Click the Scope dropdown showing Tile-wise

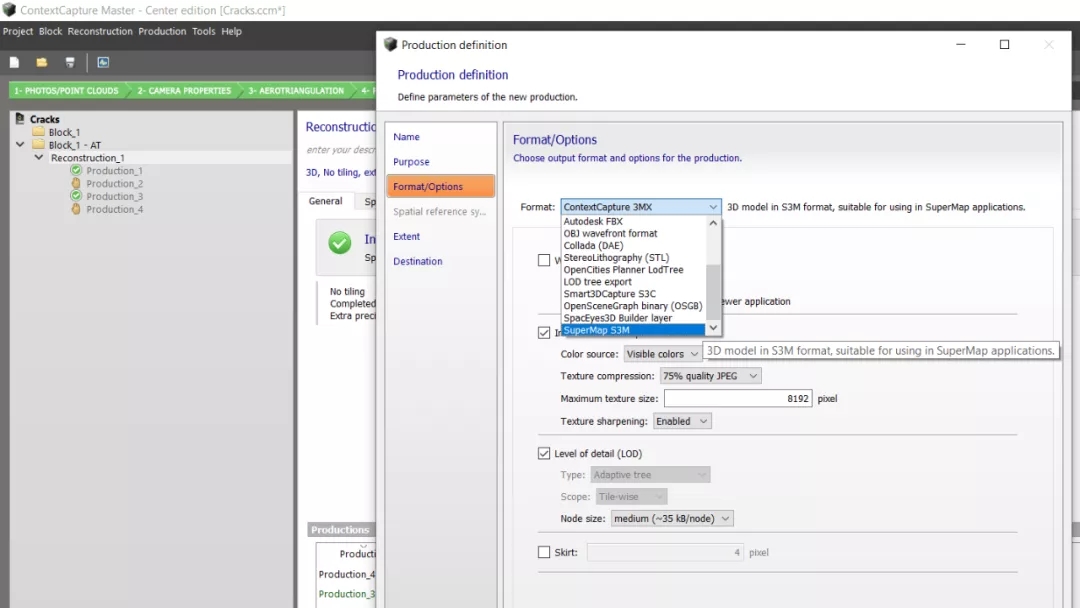[x=631, y=496]
